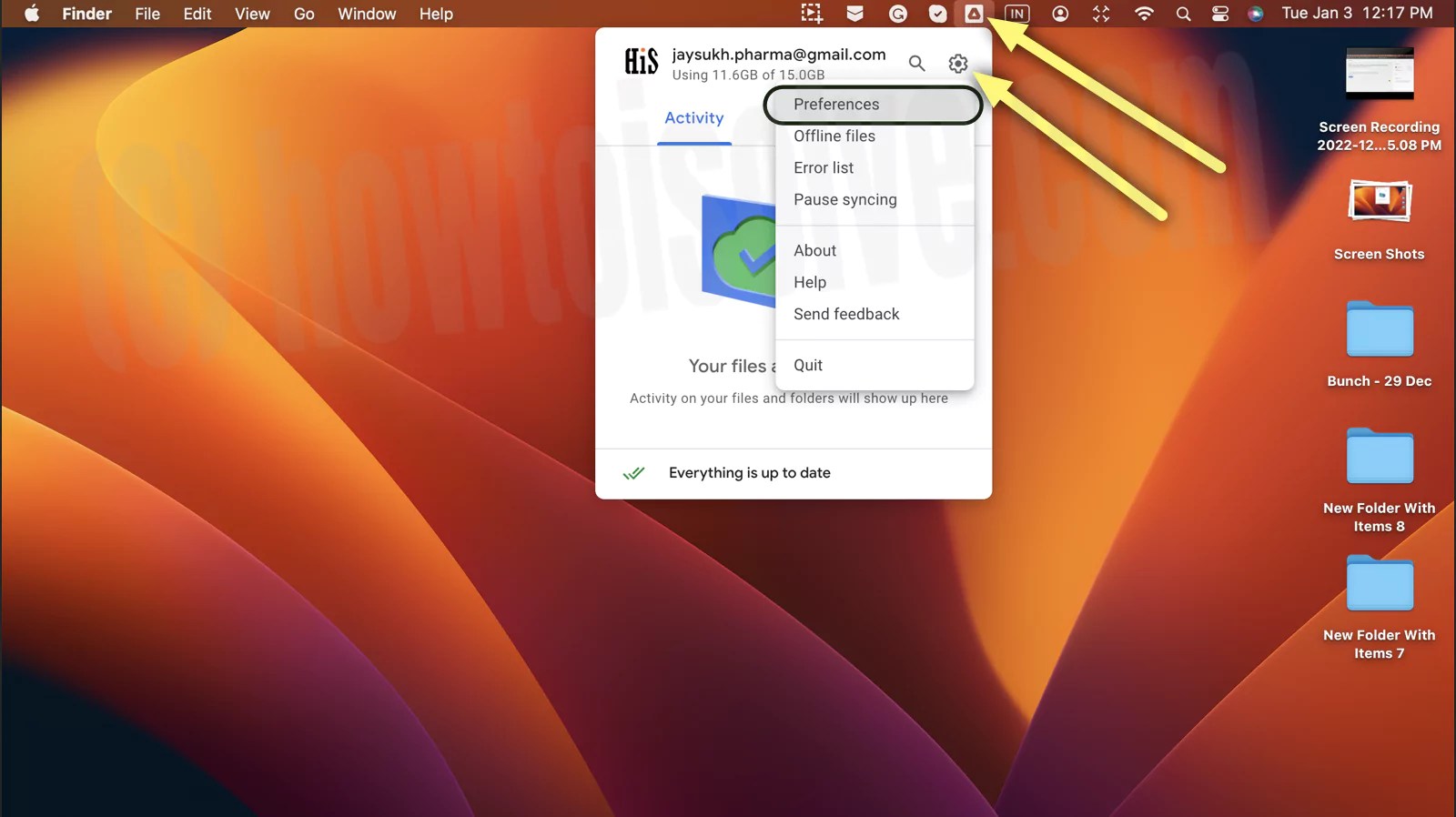Click the Everything is up to date status
1456x817 pixels.
click(750, 473)
